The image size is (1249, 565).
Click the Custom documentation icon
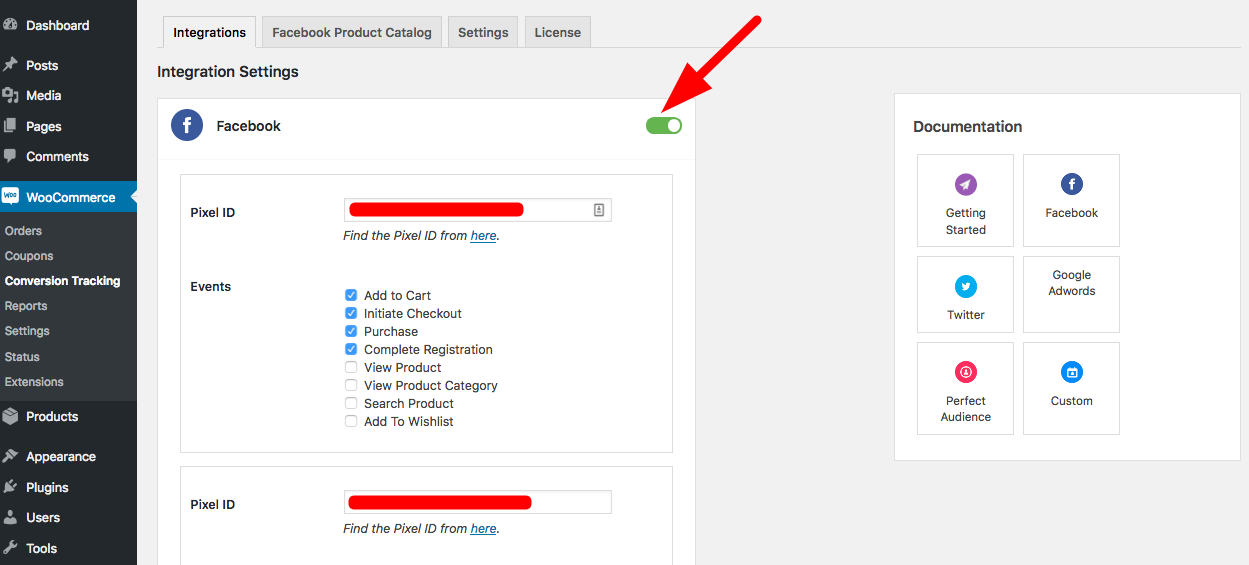tap(1071, 372)
